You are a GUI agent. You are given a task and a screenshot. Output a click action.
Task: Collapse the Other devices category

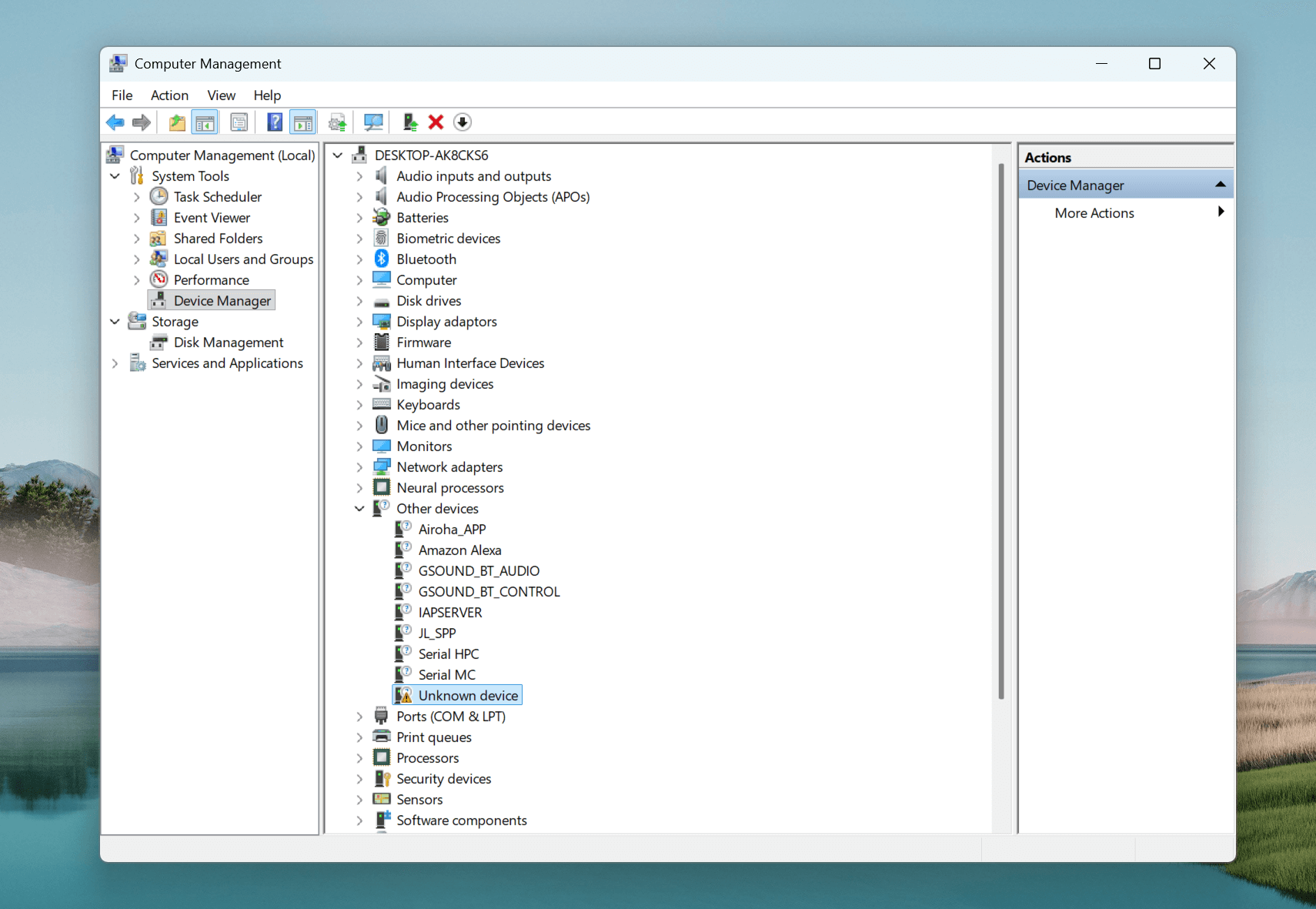pyautogui.click(x=359, y=509)
